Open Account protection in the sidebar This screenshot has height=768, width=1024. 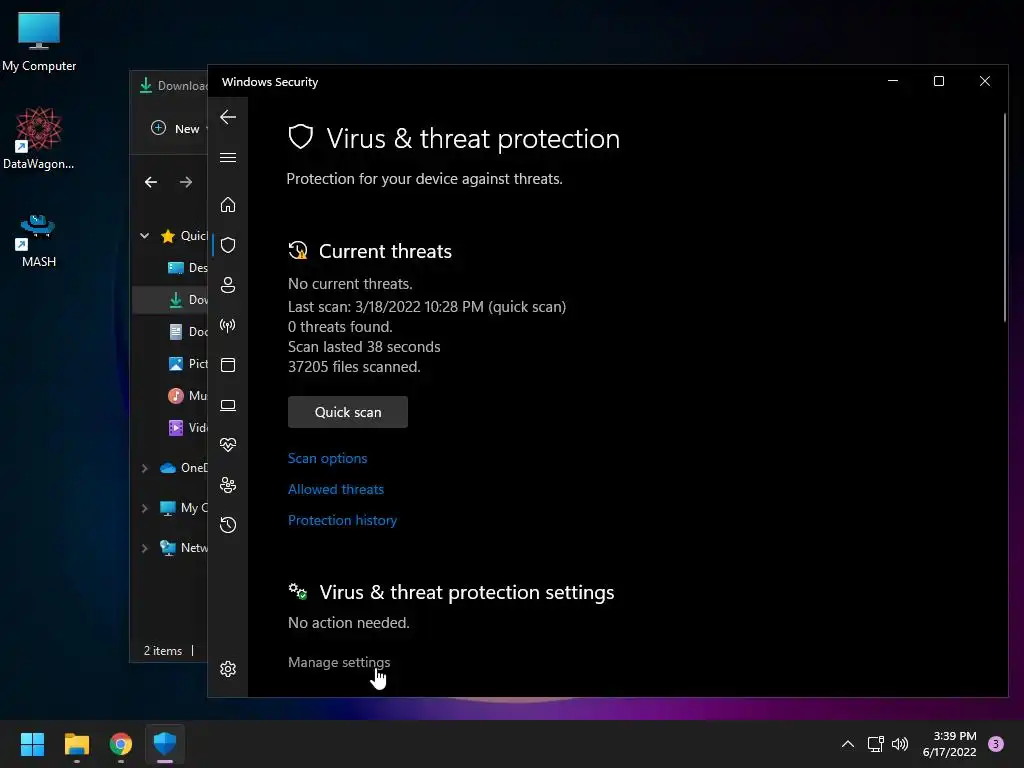pyautogui.click(x=228, y=285)
